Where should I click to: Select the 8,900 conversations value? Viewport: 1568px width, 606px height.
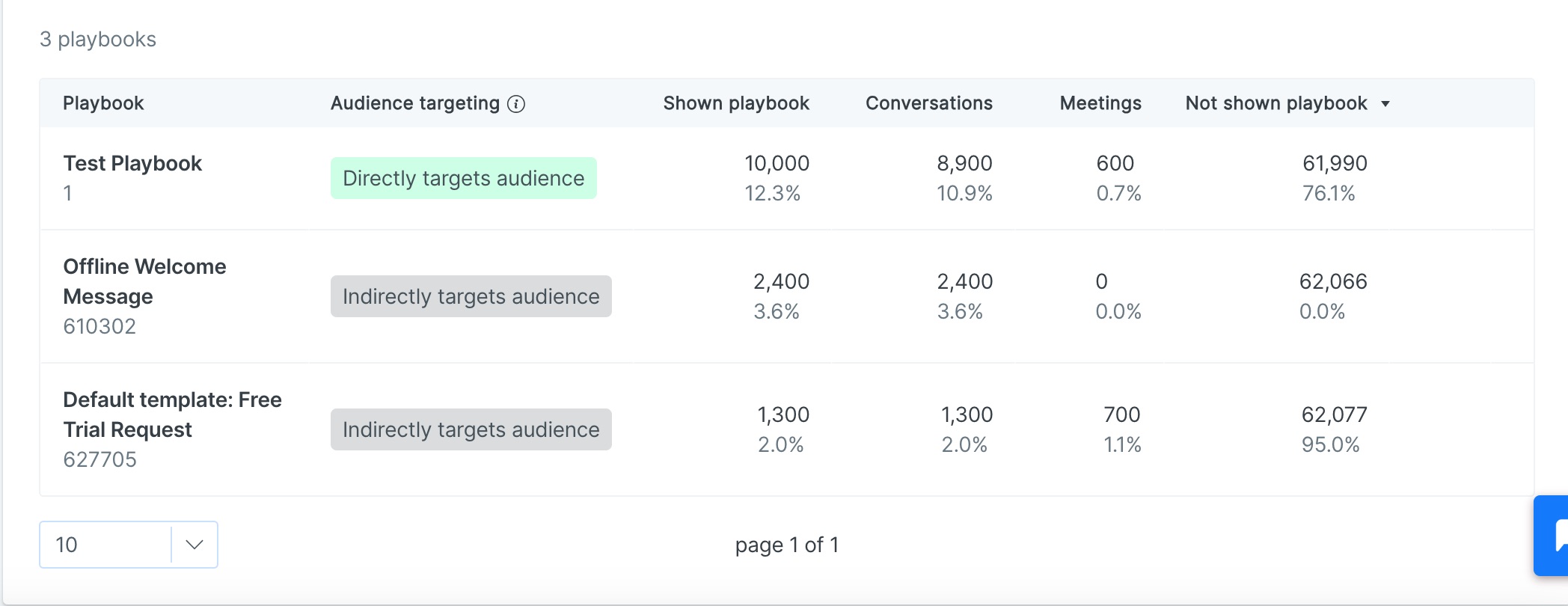(964, 163)
